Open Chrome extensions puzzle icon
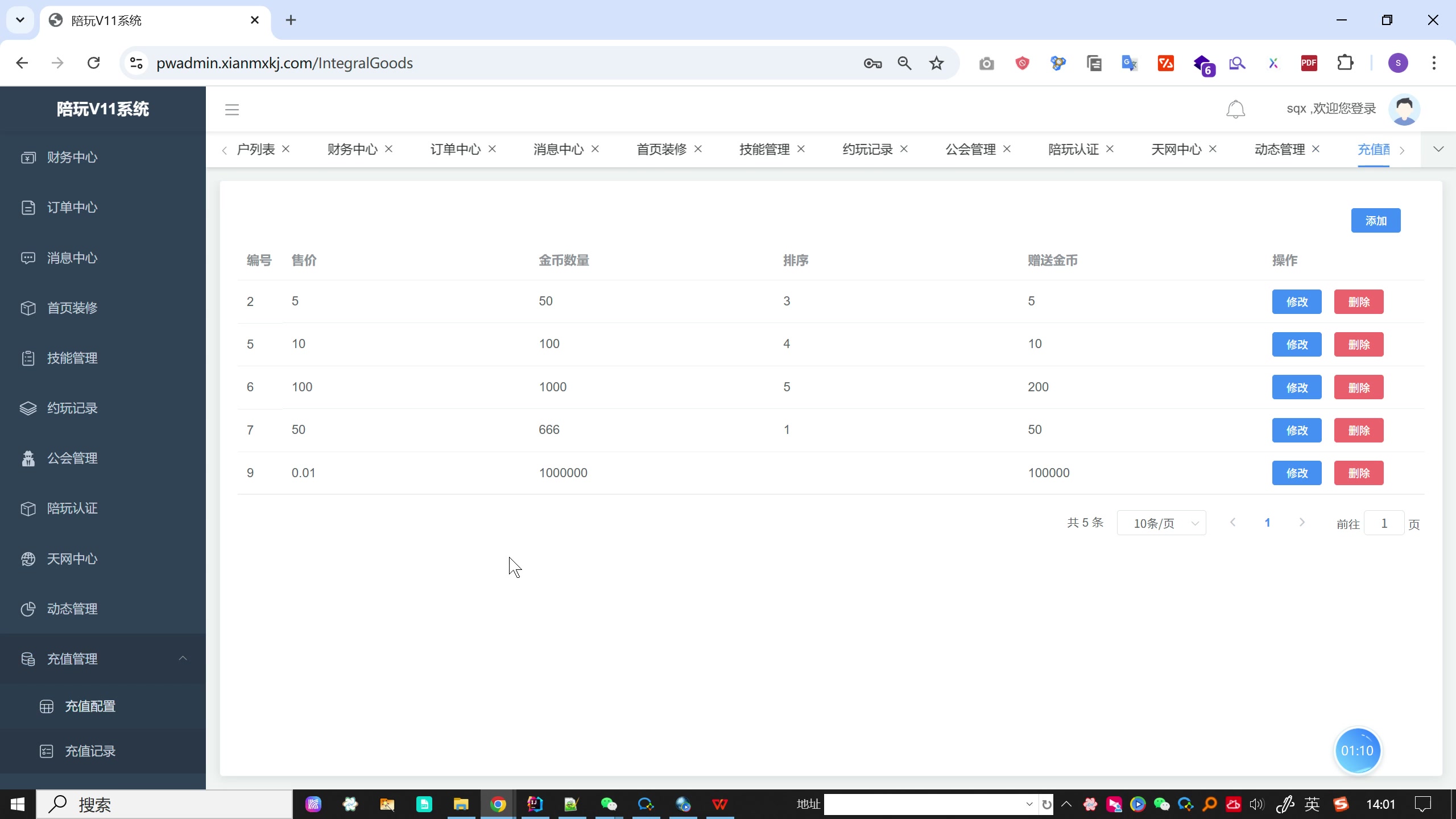 (1345, 63)
